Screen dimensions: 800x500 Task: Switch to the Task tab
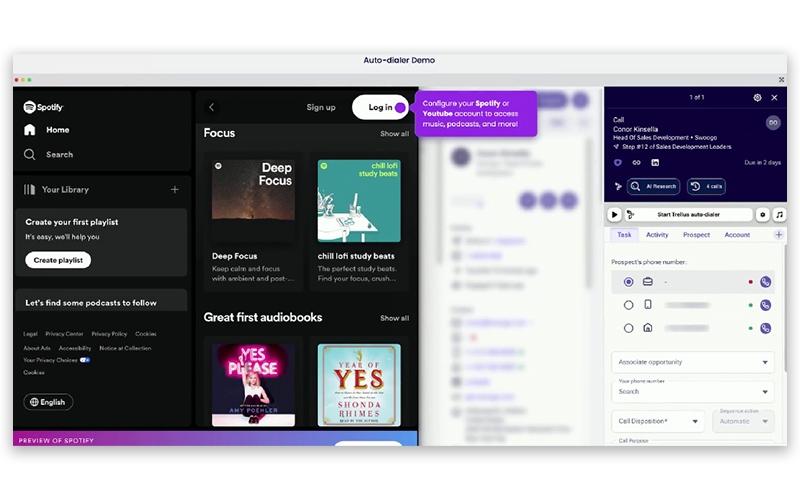click(x=624, y=235)
